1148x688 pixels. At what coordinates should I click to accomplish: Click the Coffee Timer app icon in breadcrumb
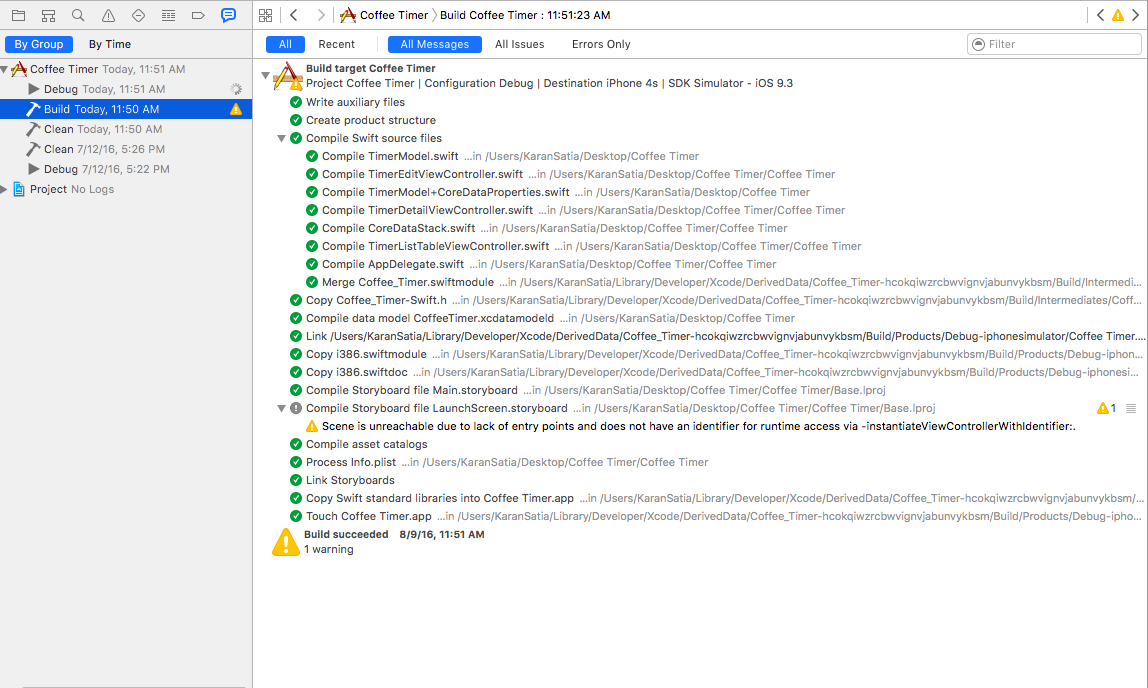click(x=348, y=15)
